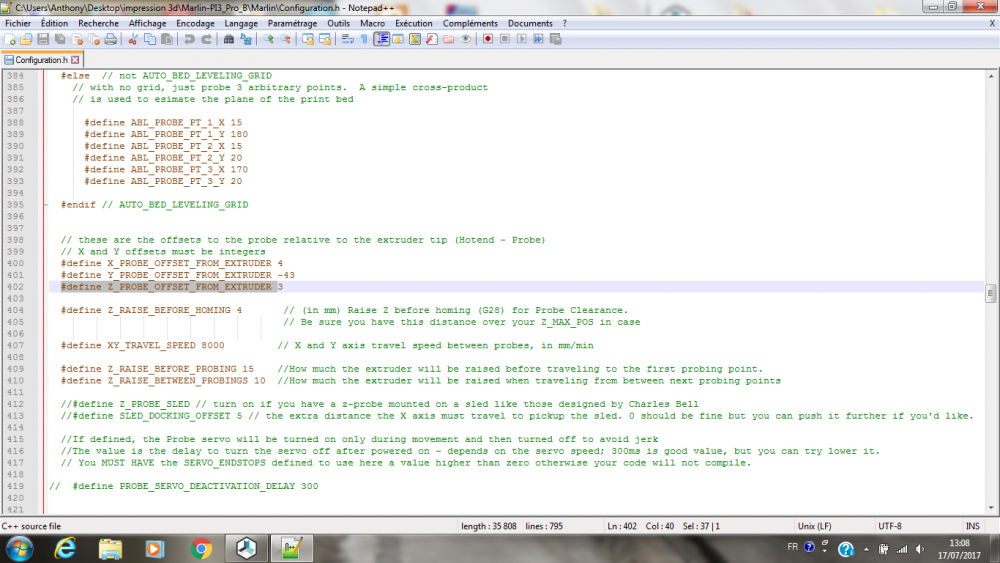Image resolution: width=1000 pixels, height=563 pixels.
Task: Launch Google Chrome from the taskbar
Action: tap(201, 548)
